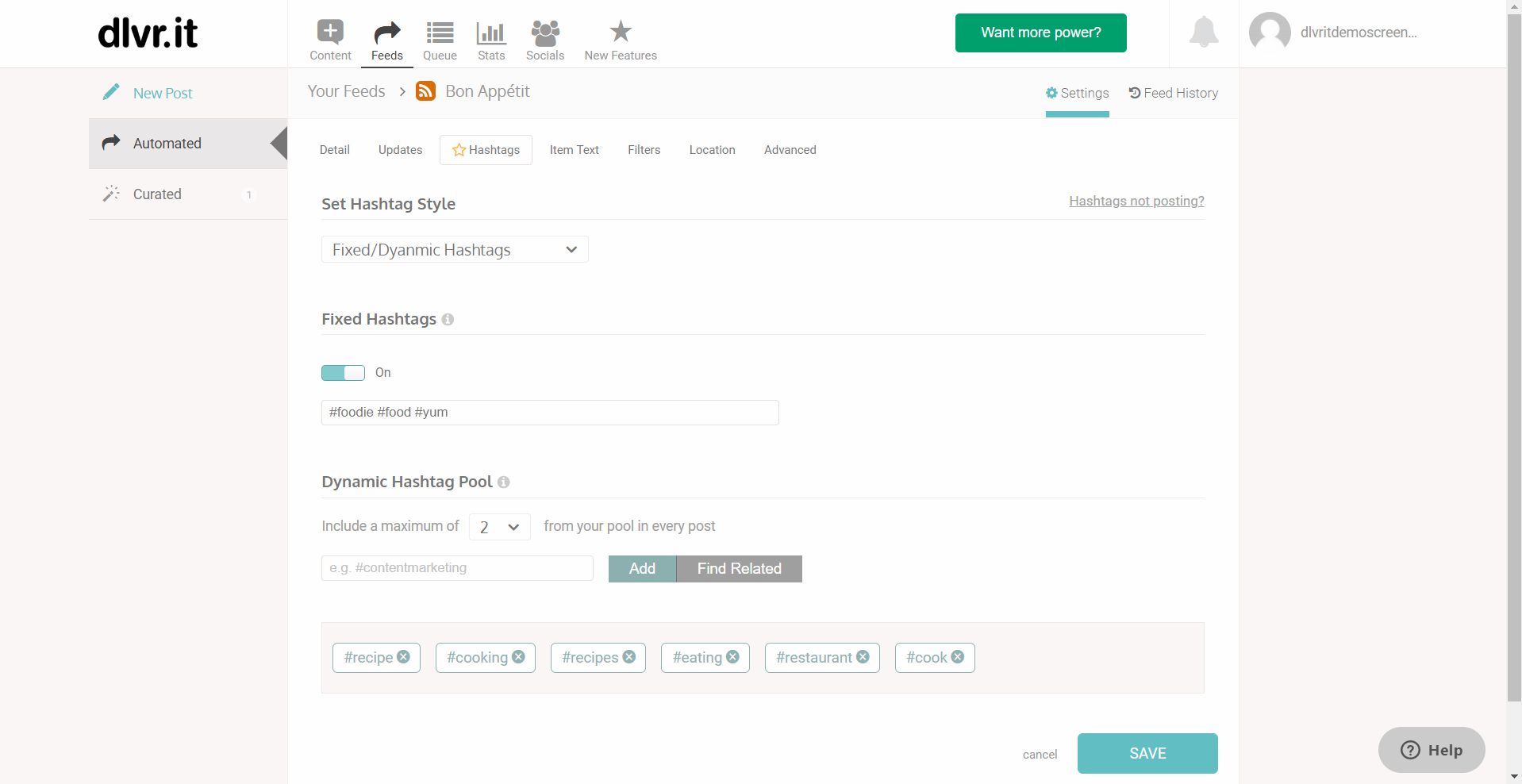Click the fixed hashtags text field
The image size is (1522, 784).
[x=550, y=413]
